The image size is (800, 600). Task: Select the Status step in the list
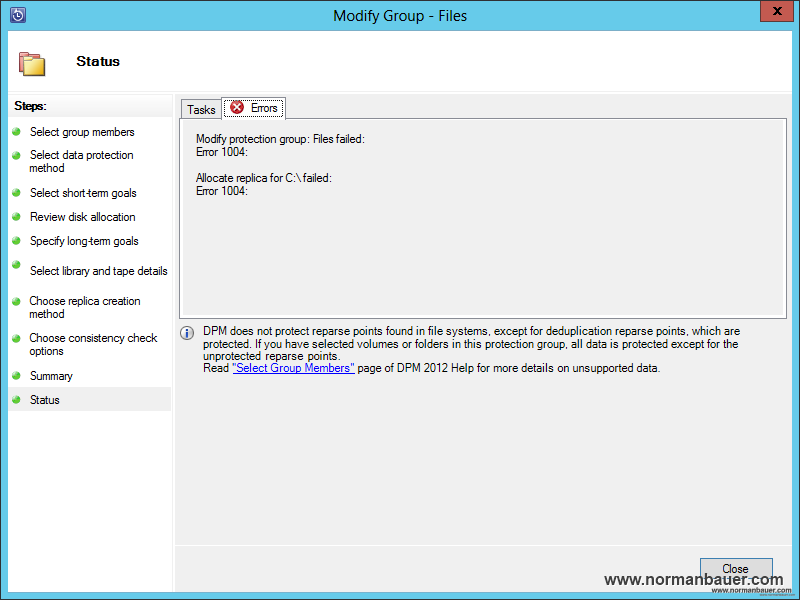(90, 399)
